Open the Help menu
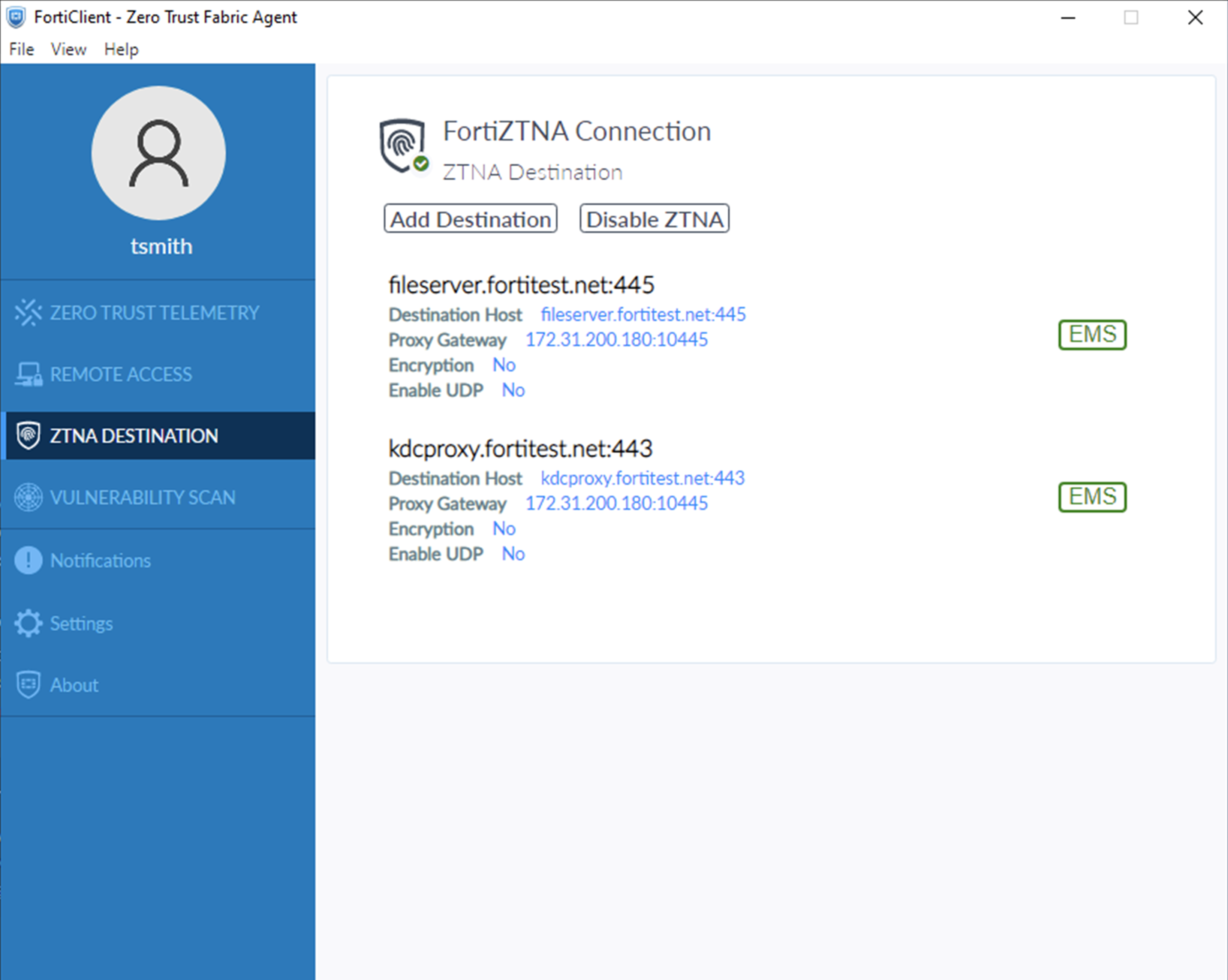The width and height of the screenshot is (1228, 980). tap(121, 49)
